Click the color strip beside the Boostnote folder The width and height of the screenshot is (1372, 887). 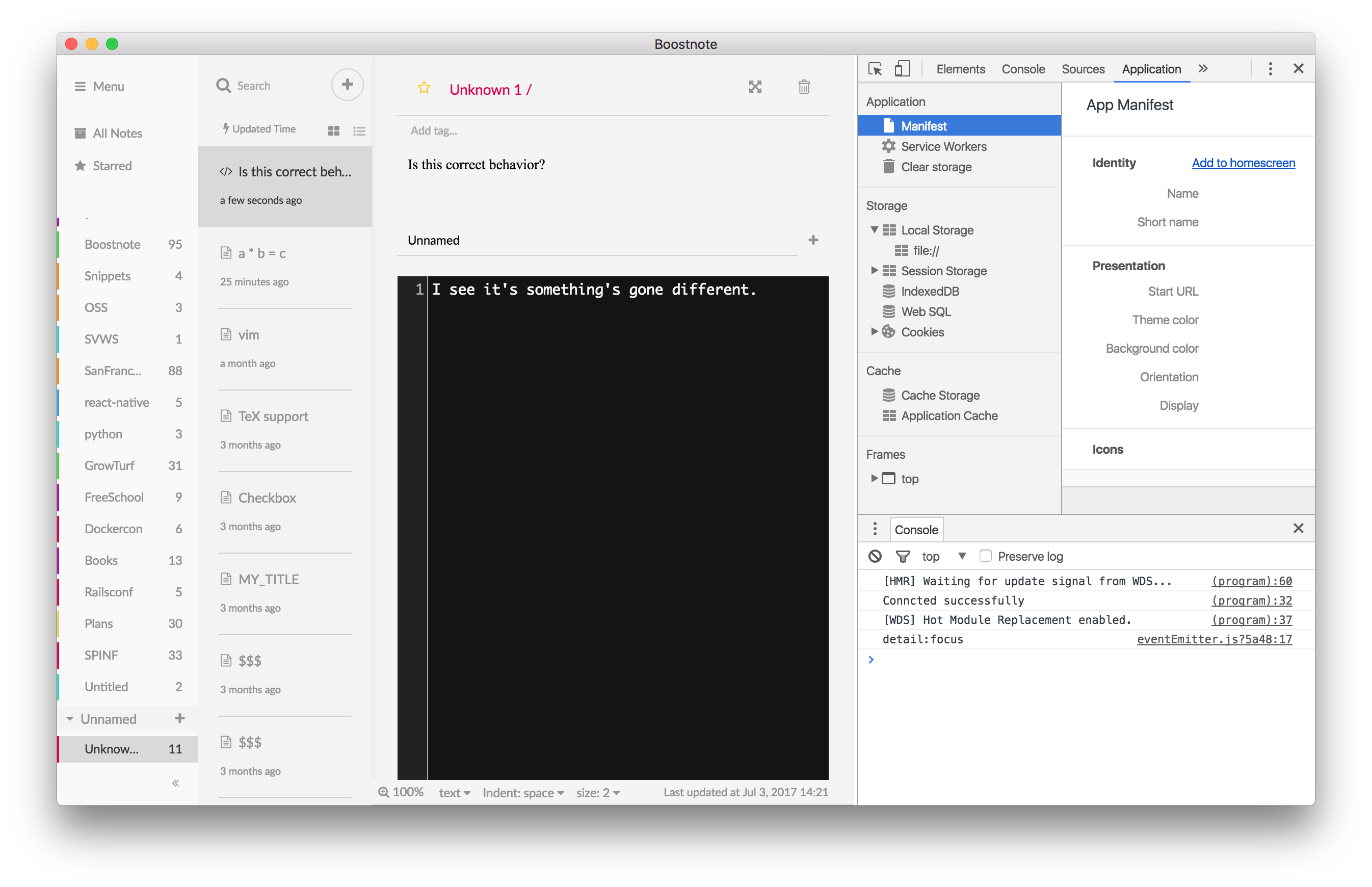click(58, 244)
